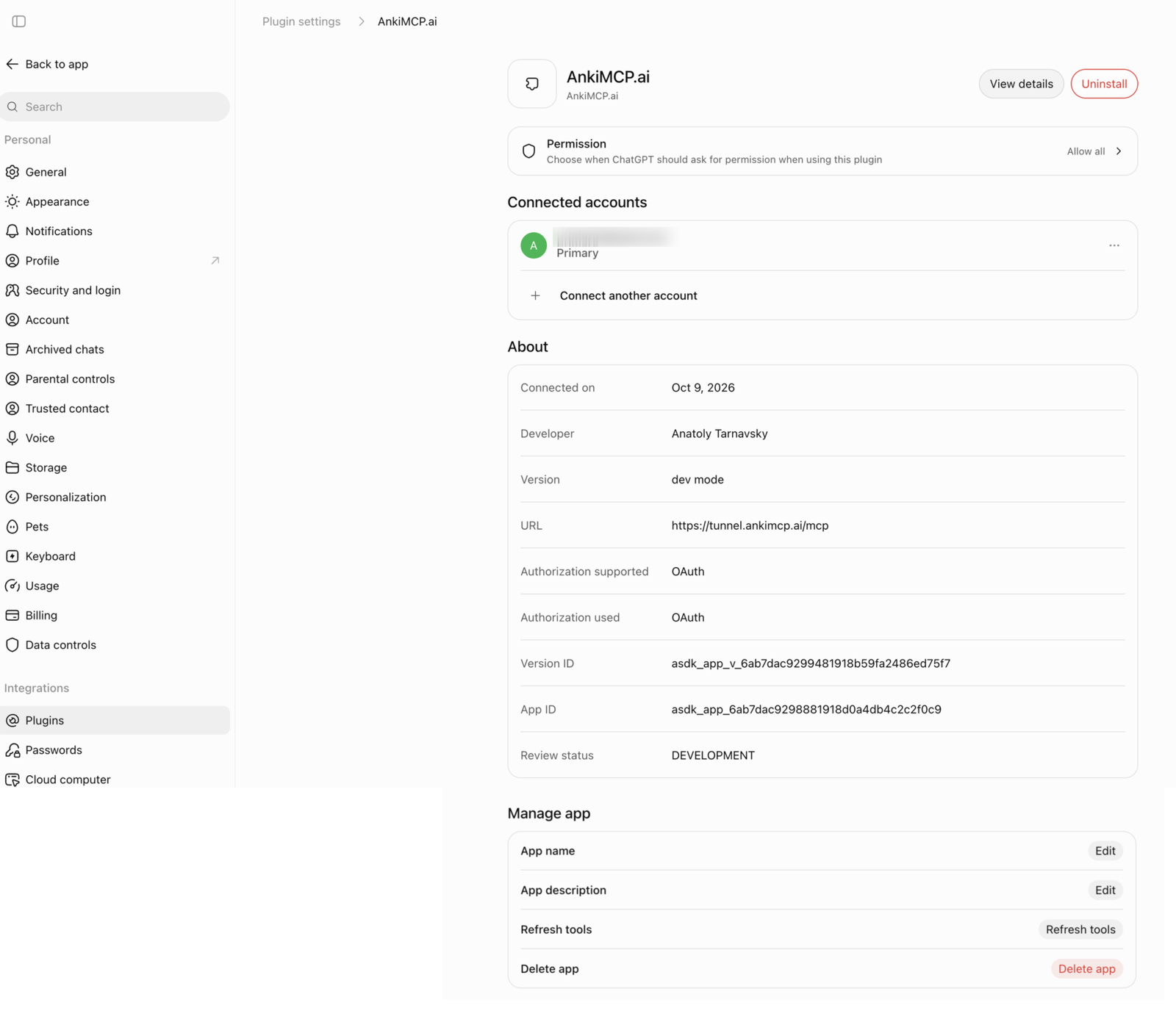The width and height of the screenshot is (1176, 1011).
Task: Select Plugins in Integrations
Action: click(115, 720)
